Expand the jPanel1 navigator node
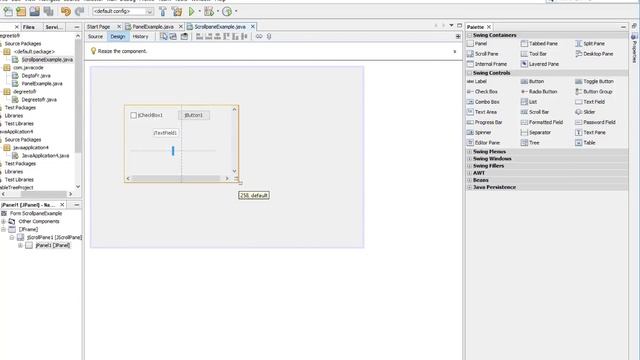Screen dimensions: 640x360 20,246
